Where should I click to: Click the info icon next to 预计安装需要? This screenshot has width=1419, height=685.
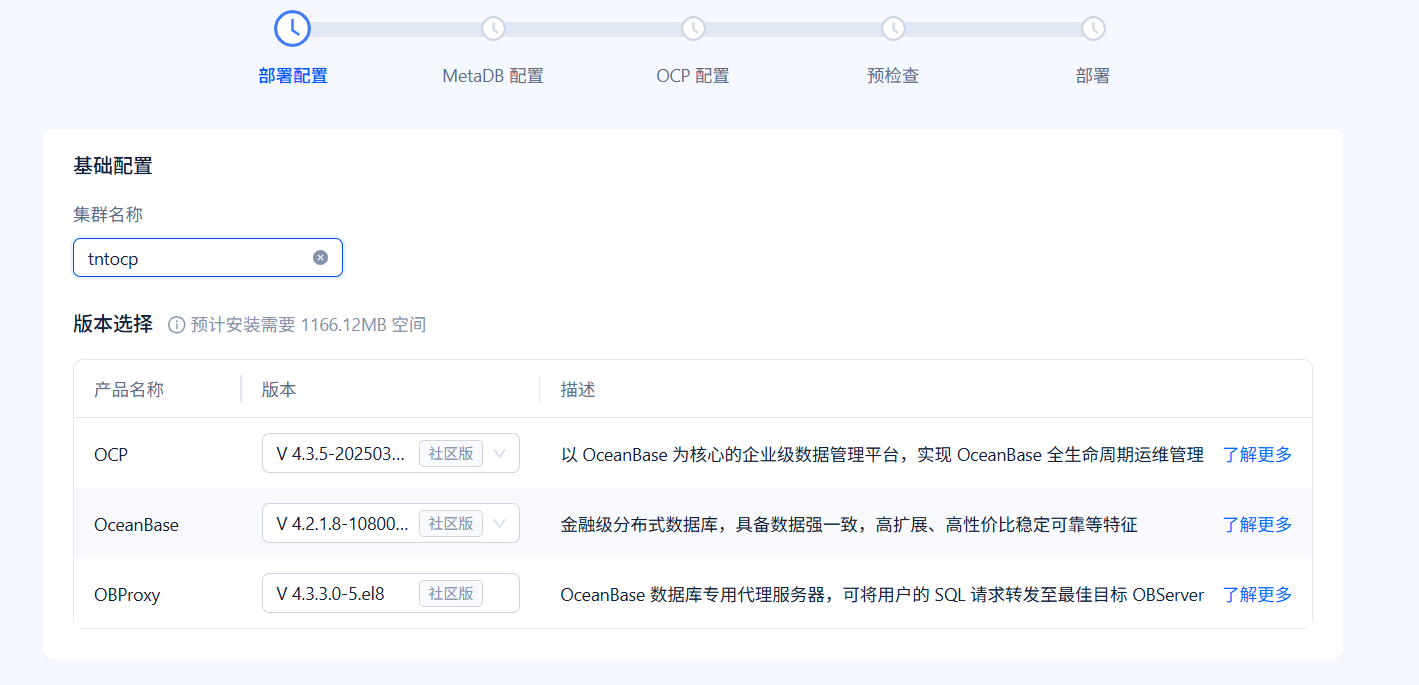click(x=177, y=325)
